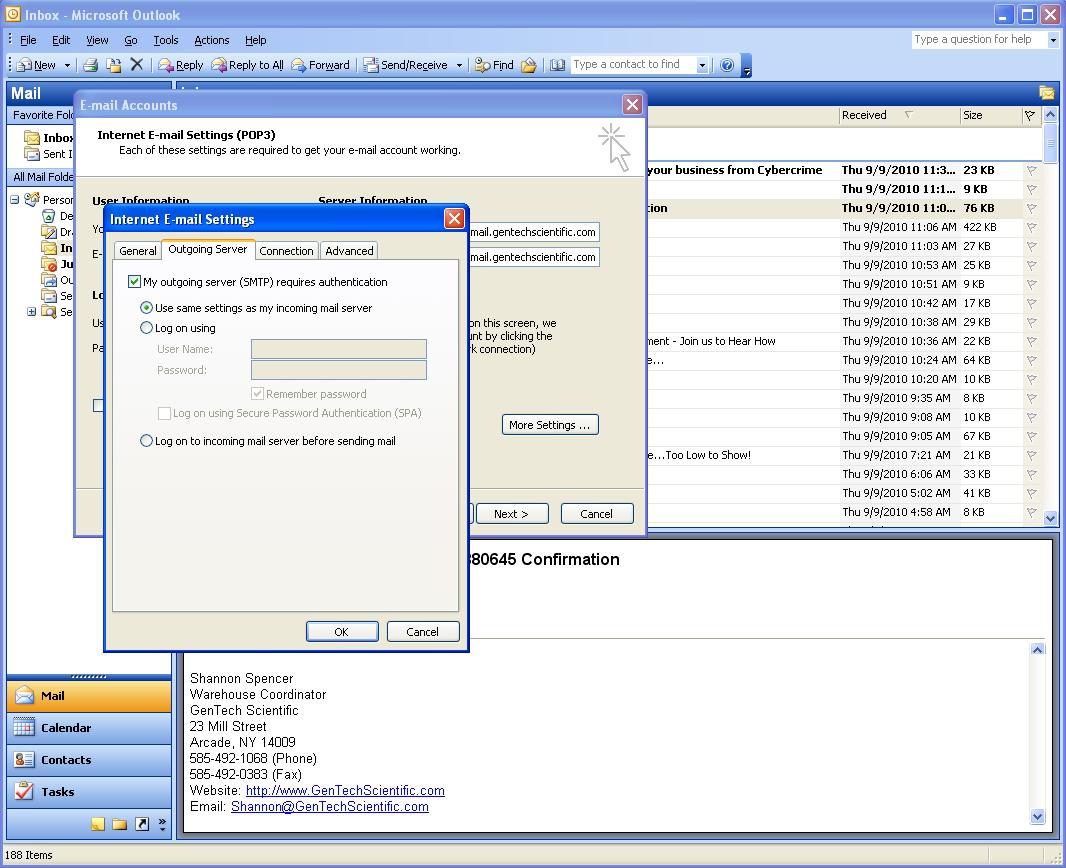Open the File menu

coord(28,40)
